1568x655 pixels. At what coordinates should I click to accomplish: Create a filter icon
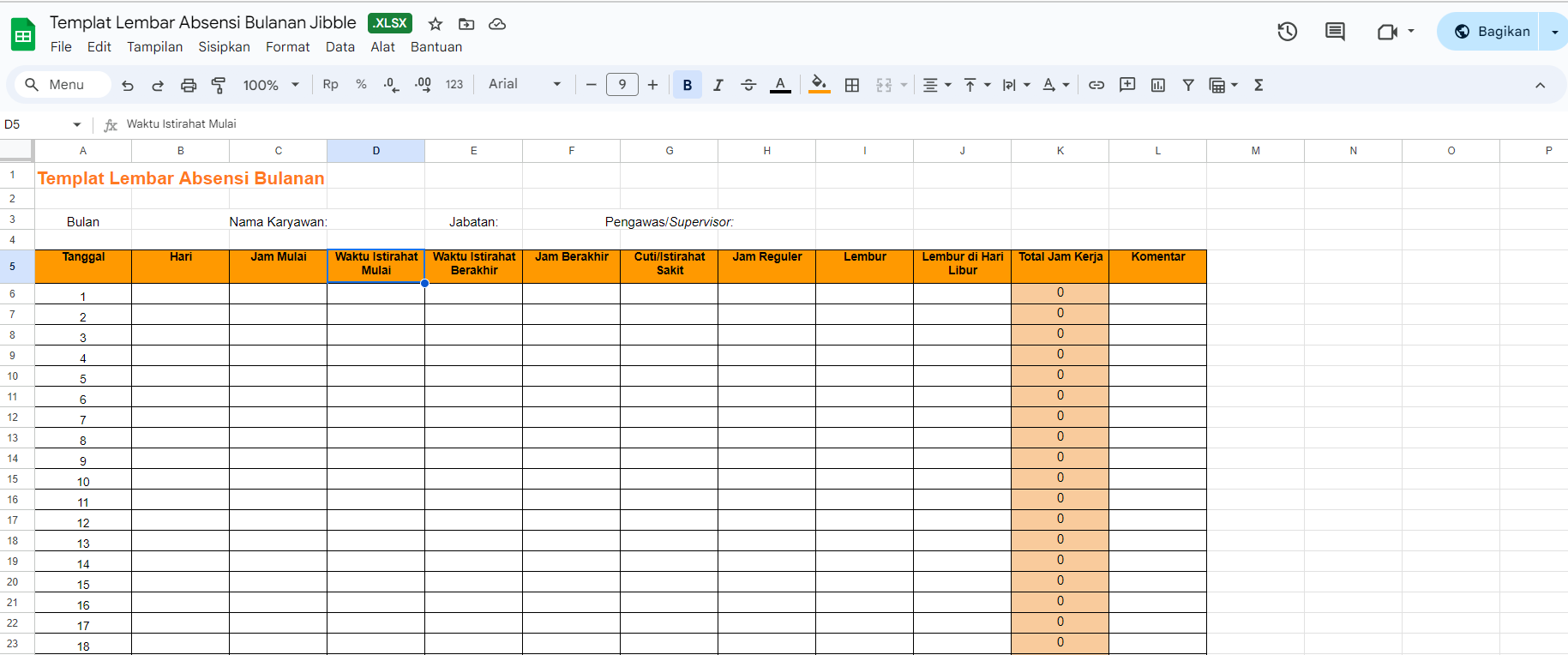pos(1188,85)
